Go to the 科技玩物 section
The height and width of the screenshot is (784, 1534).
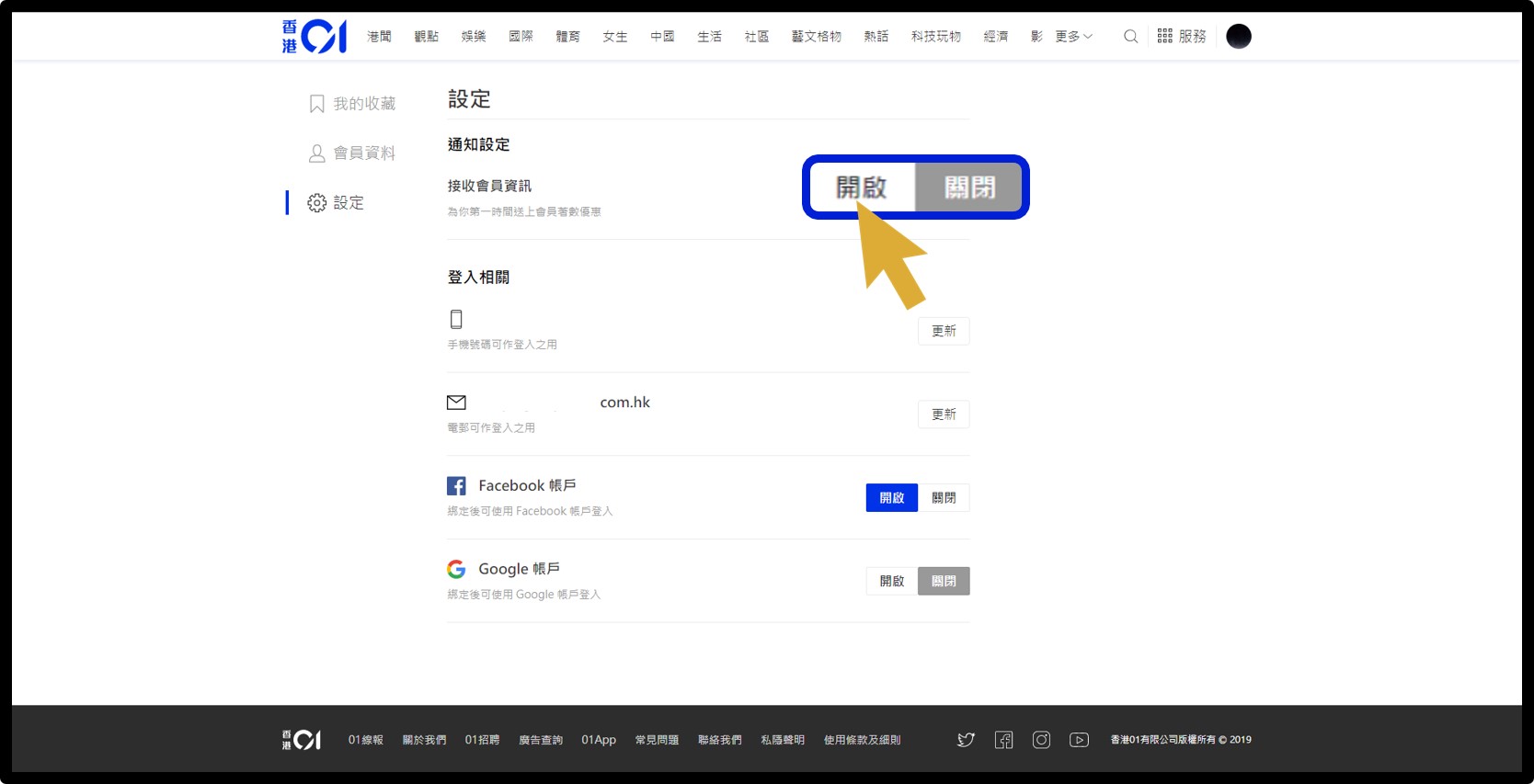click(x=936, y=37)
